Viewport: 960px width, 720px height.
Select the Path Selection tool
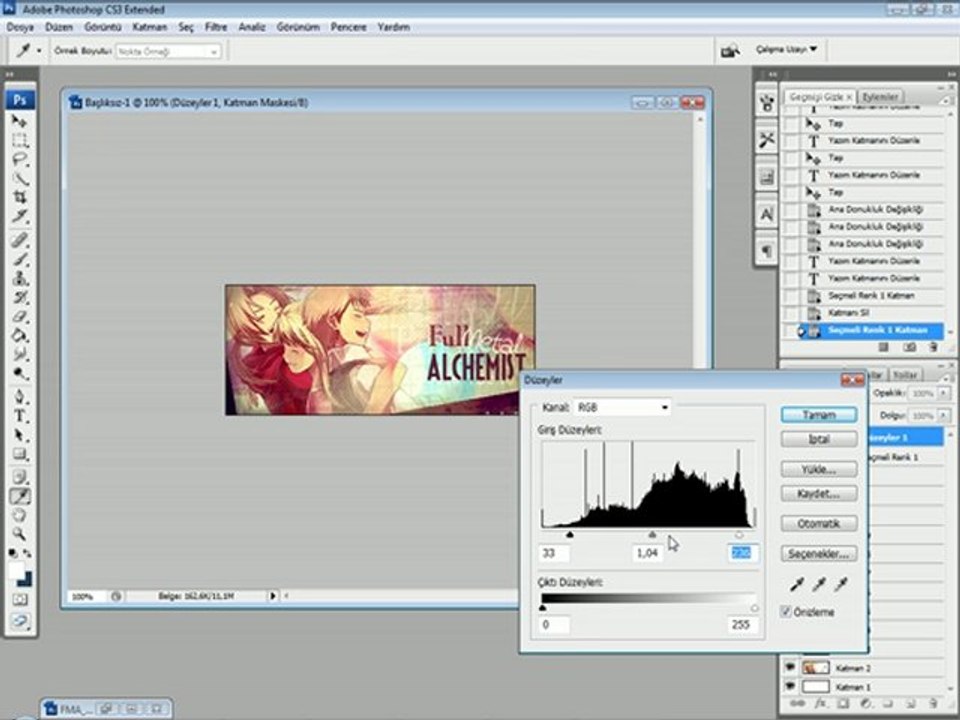coord(20,435)
